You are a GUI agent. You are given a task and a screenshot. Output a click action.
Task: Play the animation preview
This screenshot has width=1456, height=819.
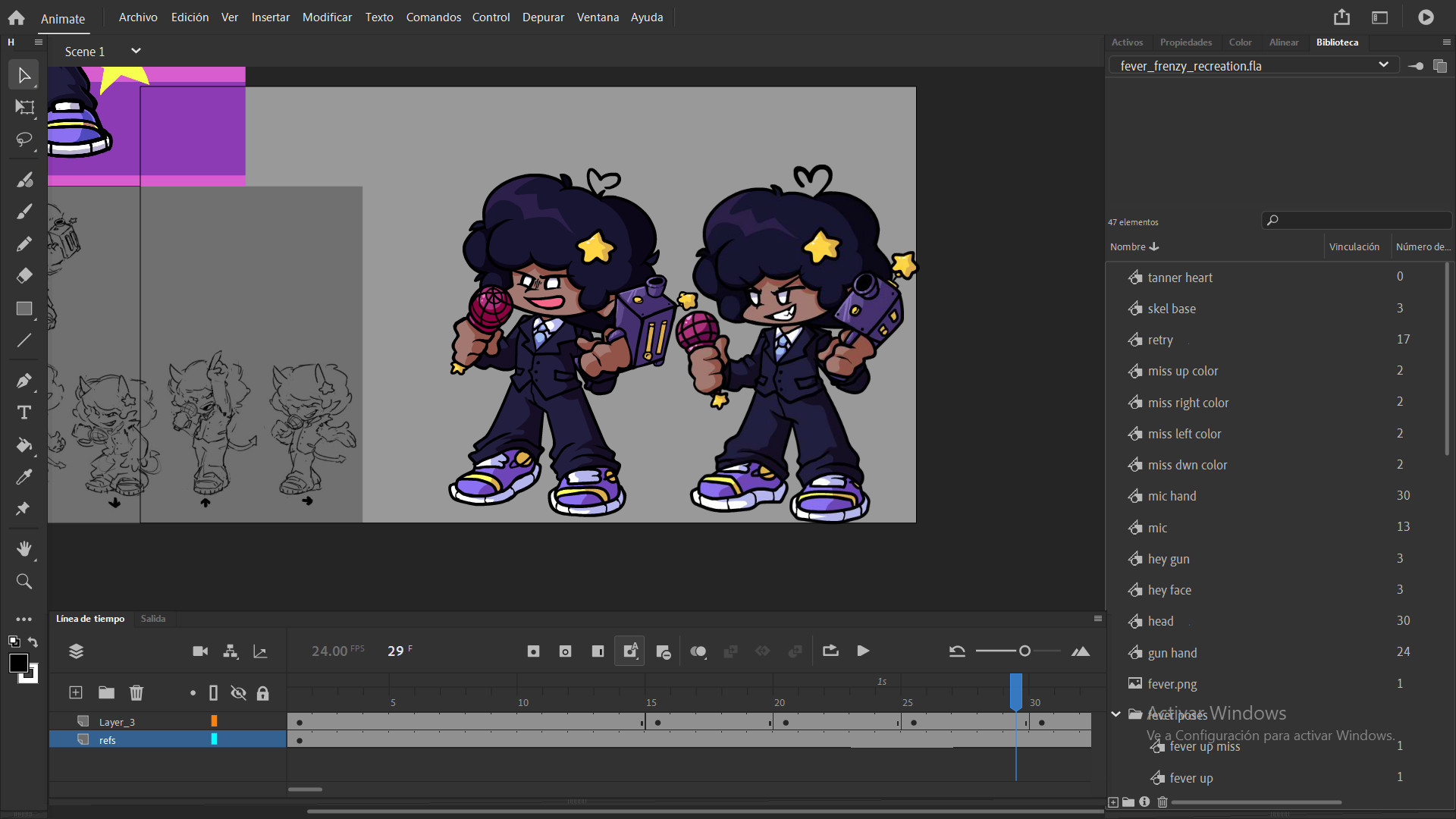pos(862,651)
